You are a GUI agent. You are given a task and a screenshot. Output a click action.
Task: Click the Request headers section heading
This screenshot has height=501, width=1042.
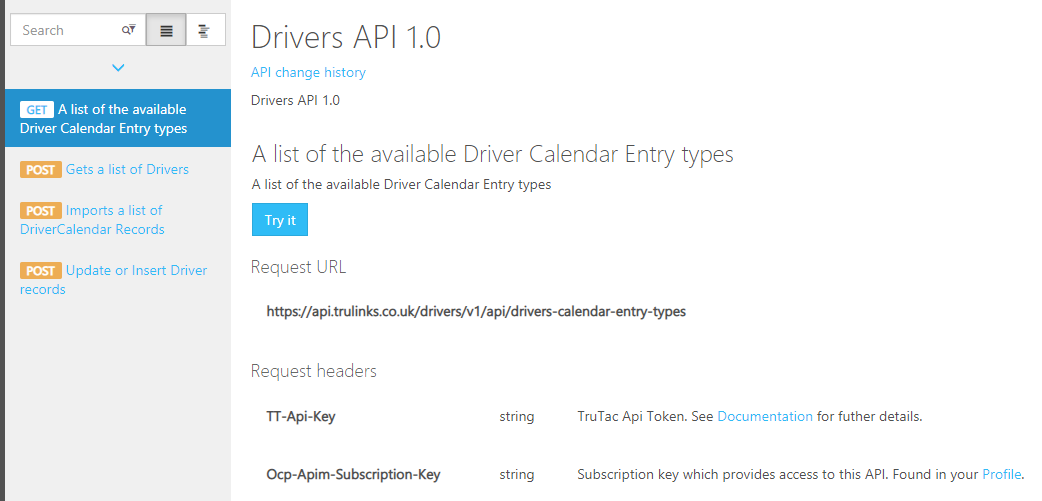pos(314,371)
